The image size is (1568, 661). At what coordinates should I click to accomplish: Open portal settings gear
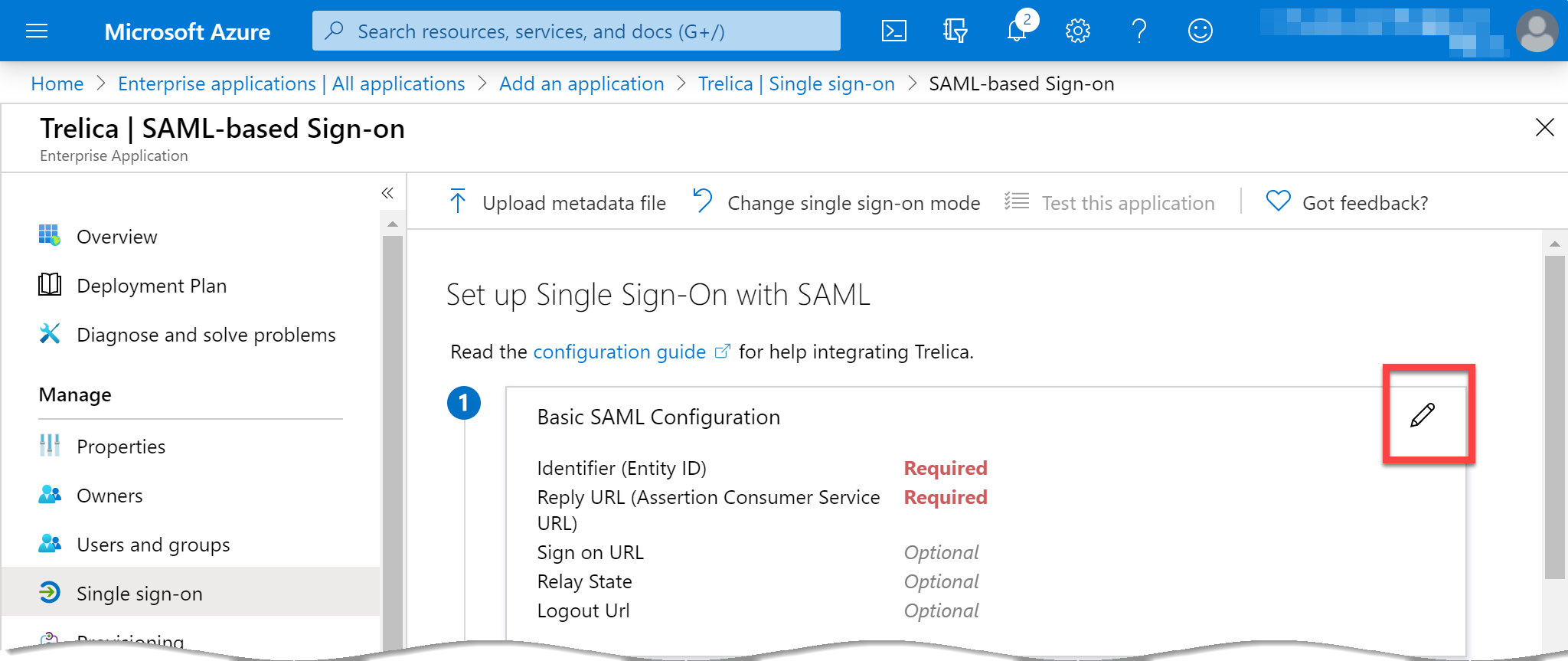pos(1077,31)
